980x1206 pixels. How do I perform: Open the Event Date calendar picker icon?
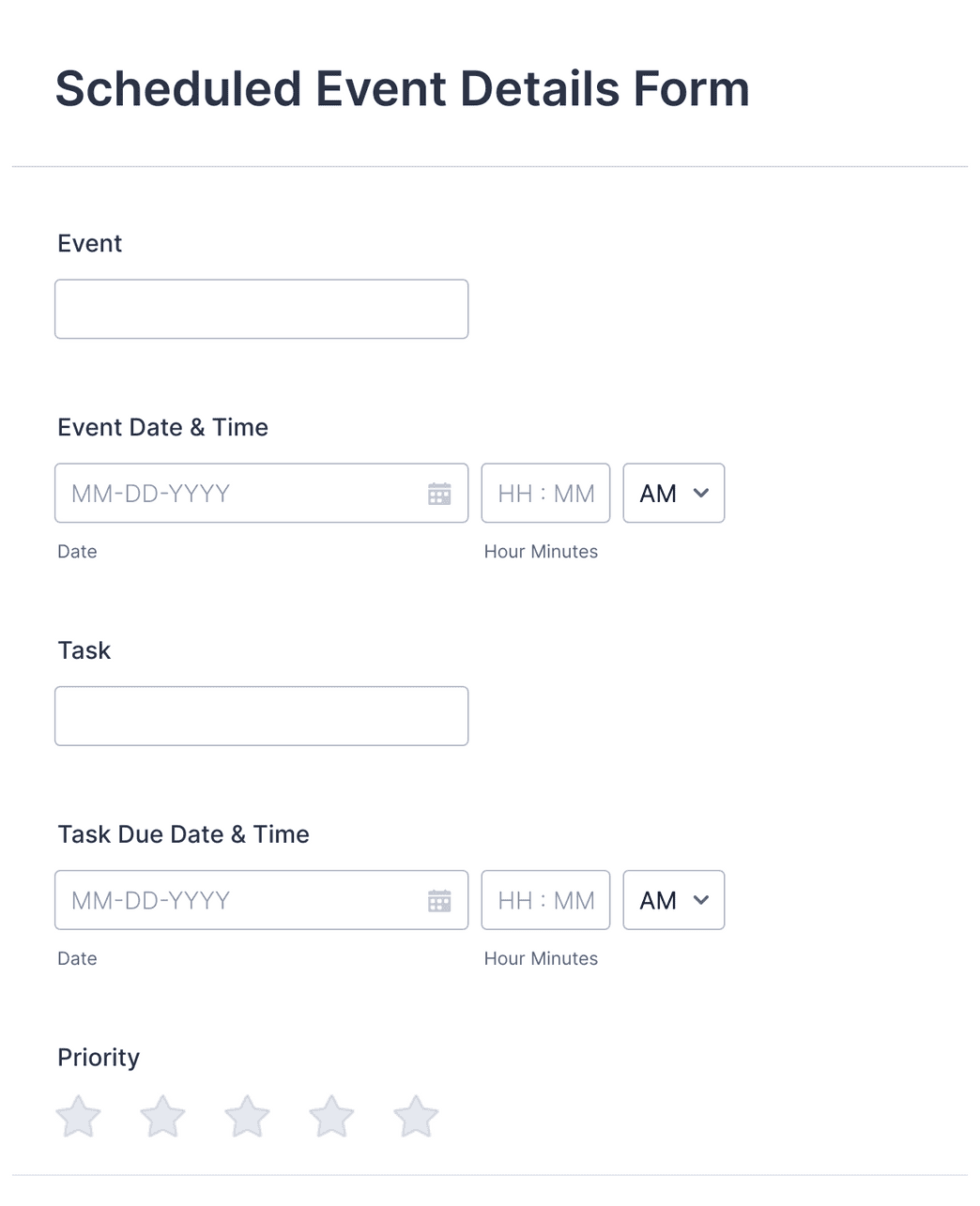pyautogui.click(x=439, y=493)
